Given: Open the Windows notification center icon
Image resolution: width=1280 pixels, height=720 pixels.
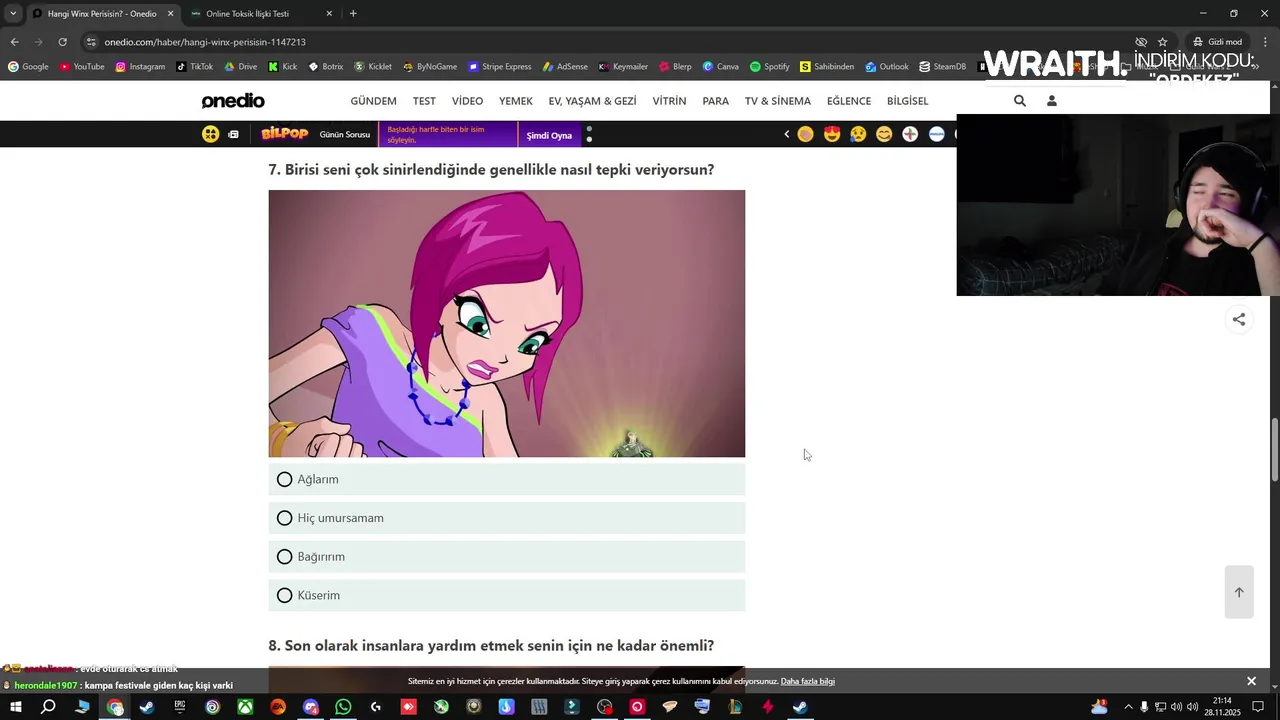Looking at the screenshot, I should click(x=1258, y=707).
